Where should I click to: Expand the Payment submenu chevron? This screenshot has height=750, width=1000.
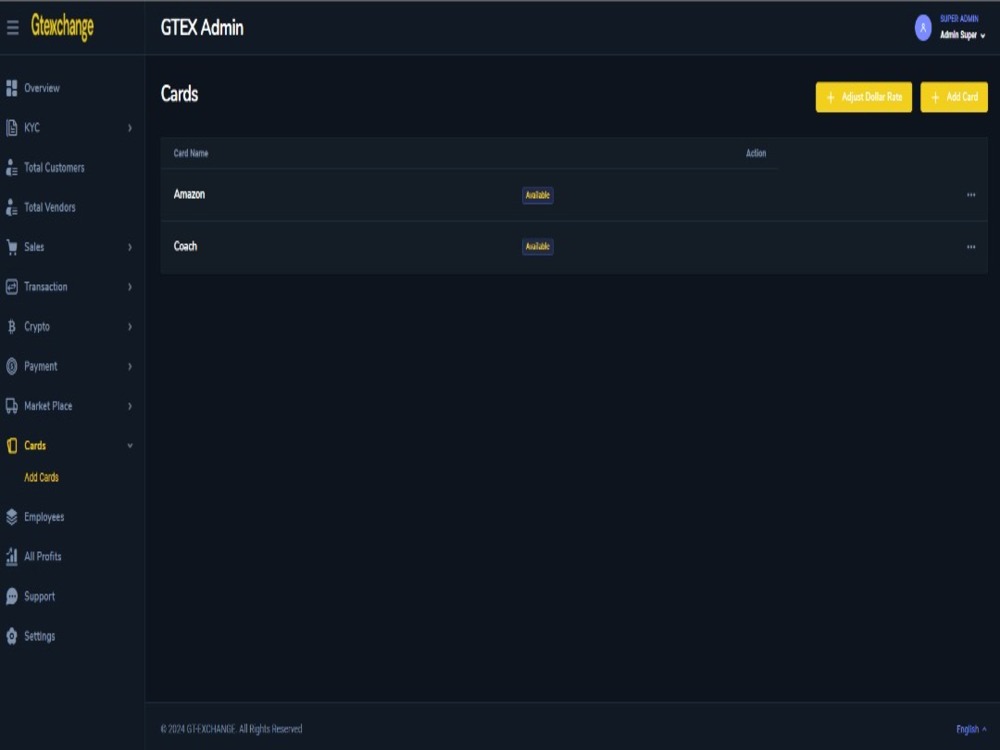click(130, 367)
